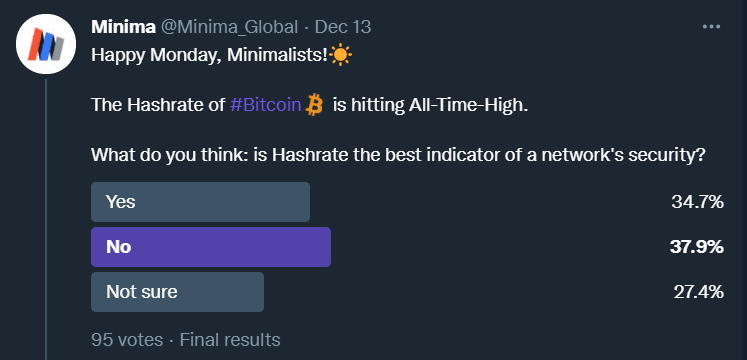747x360 pixels.
Task: Click the 27.4% Not sure percentage
Action: click(x=699, y=292)
